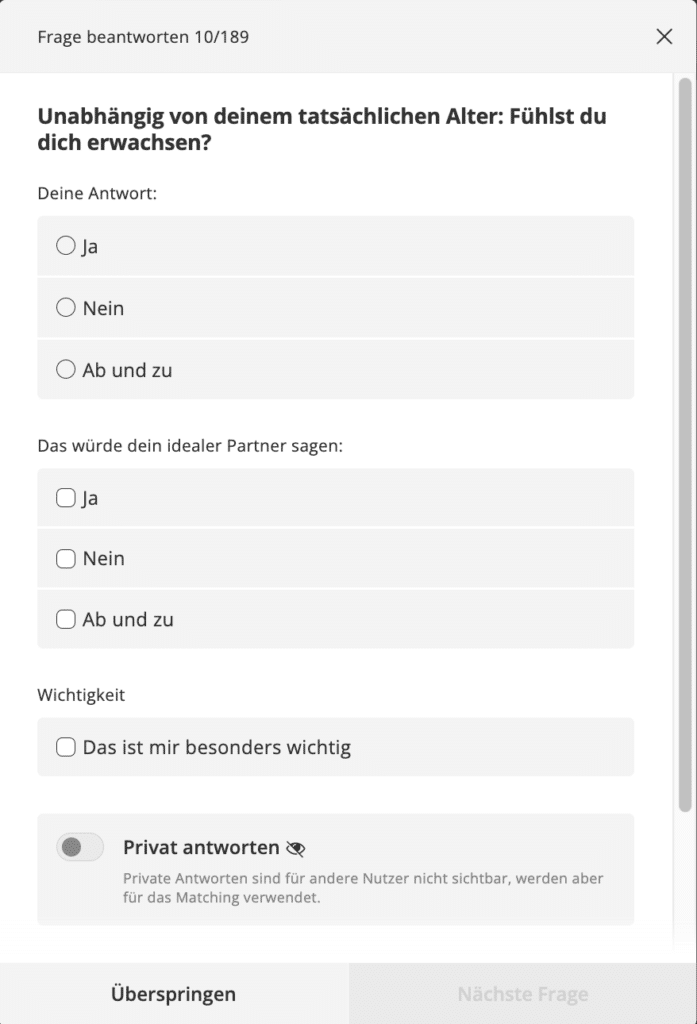697x1024 pixels.
Task: Pick the 'Ab und zu' radio option
Action: point(65,370)
